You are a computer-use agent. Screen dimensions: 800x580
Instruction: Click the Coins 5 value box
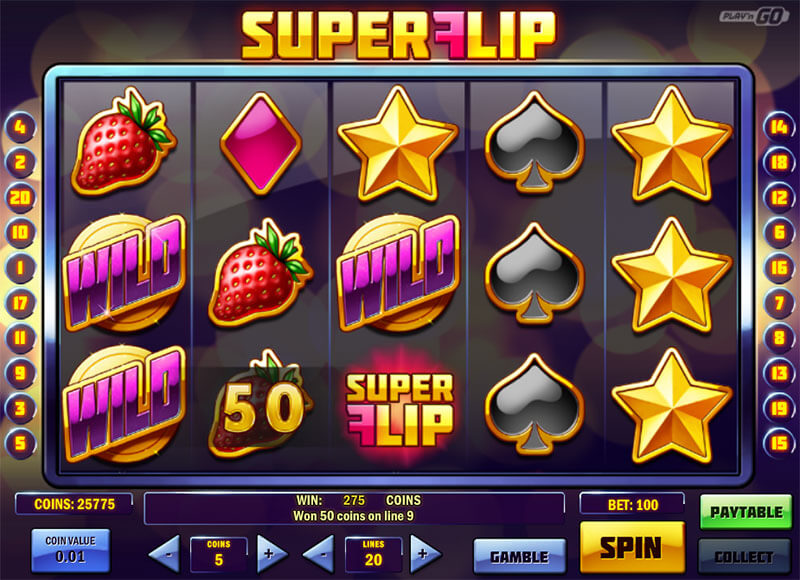click(218, 554)
